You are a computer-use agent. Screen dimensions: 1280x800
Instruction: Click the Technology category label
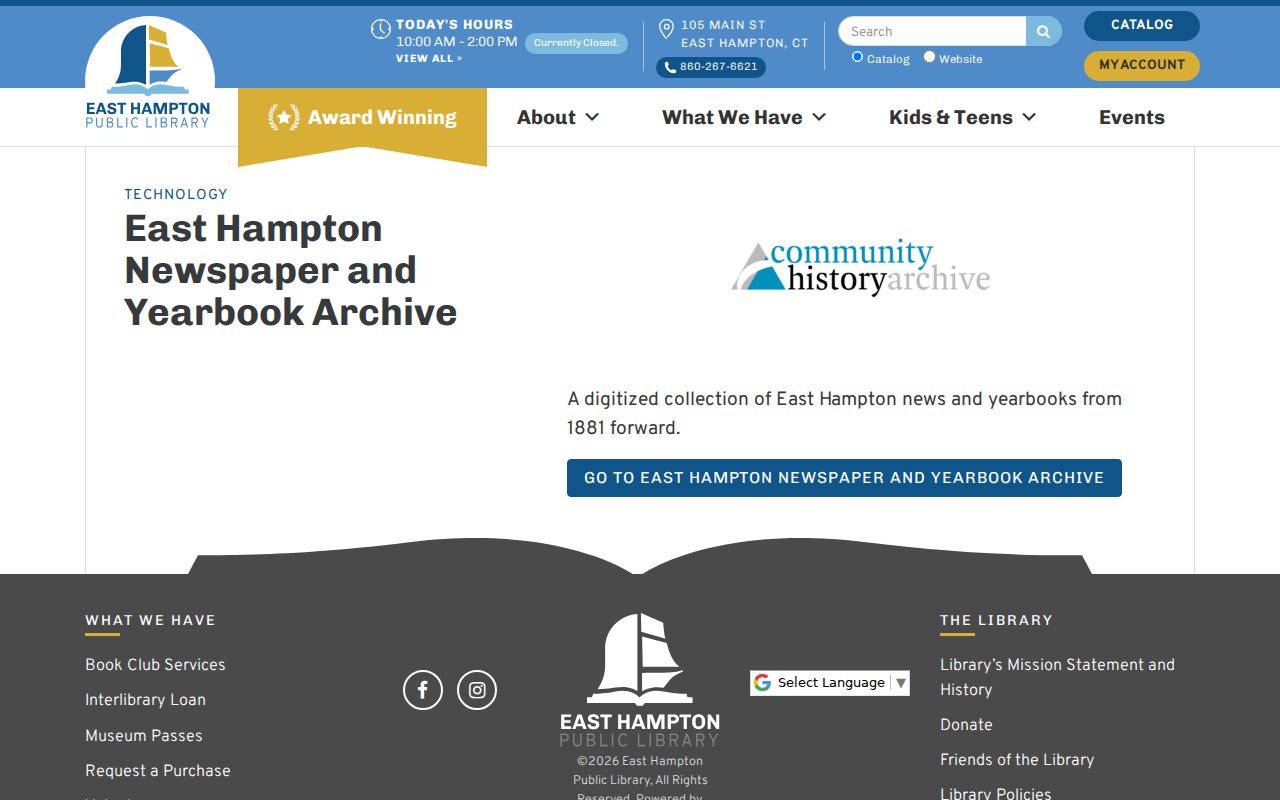tap(176, 194)
